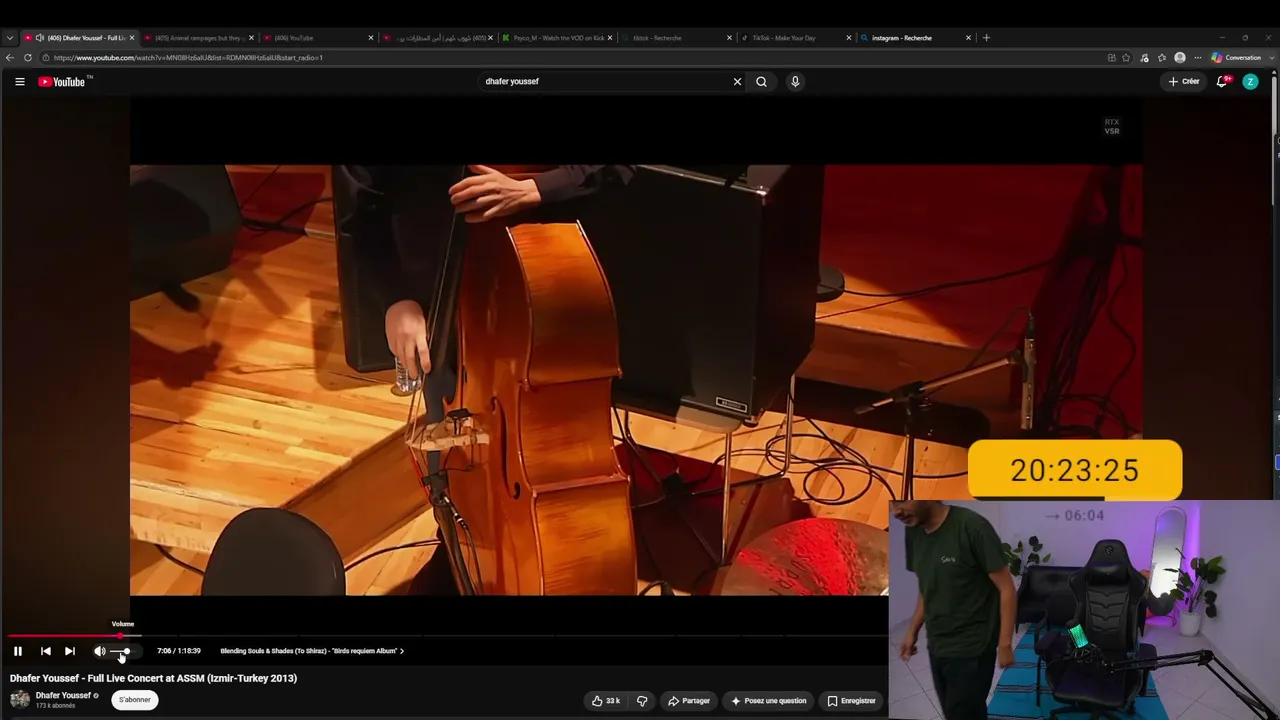Image resolution: width=1280 pixels, height=720 pixels.
Task: Click the '173 k abonnés' subscriber count
Action: pos(56,706)
